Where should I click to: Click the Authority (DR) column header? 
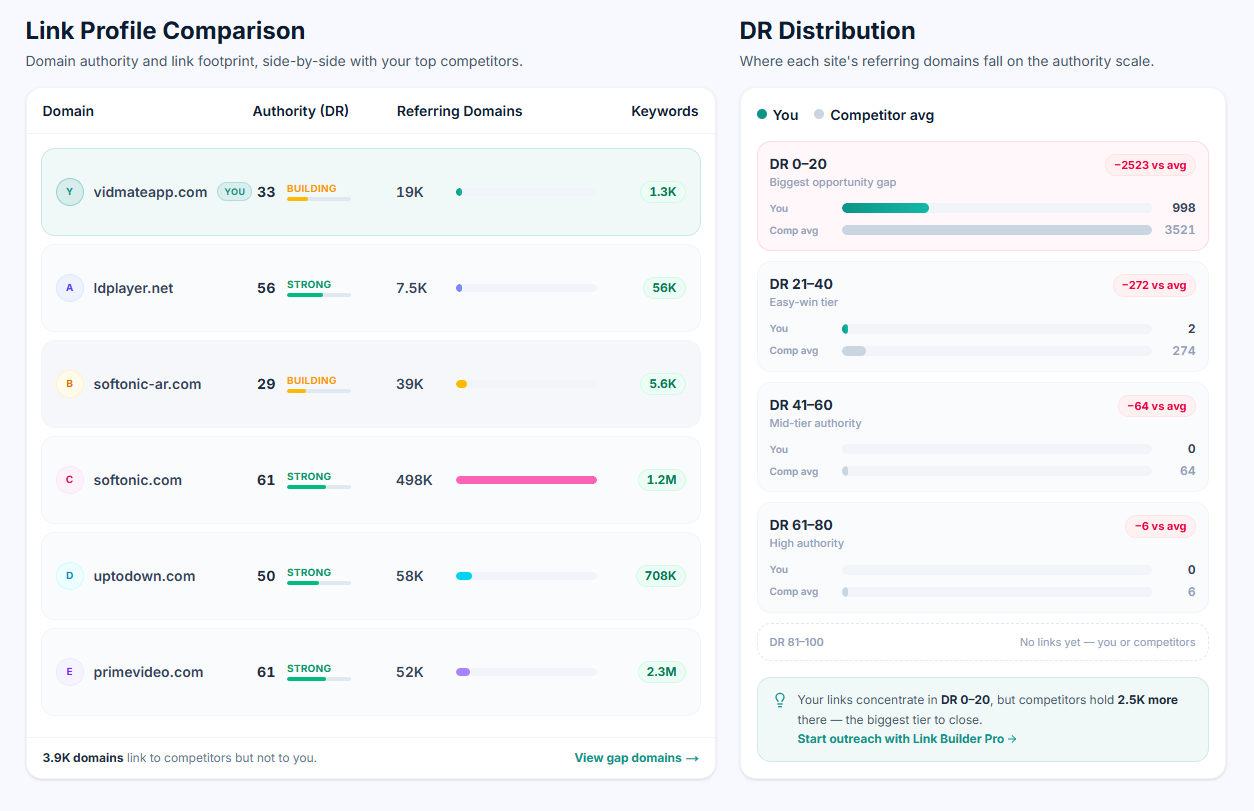pos(301,111)
